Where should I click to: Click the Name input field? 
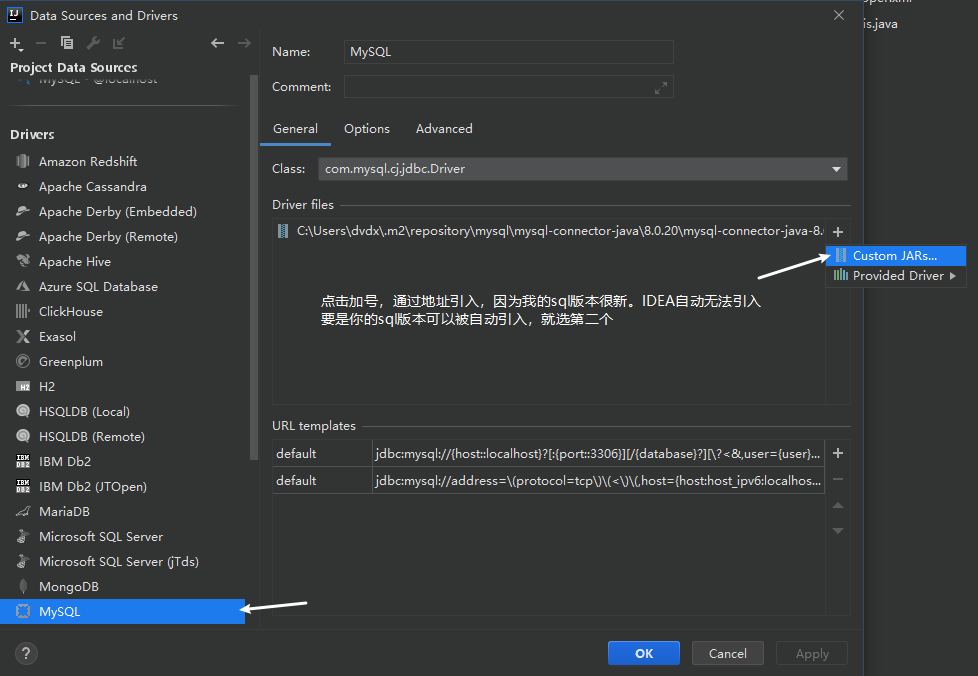[508, 52]
